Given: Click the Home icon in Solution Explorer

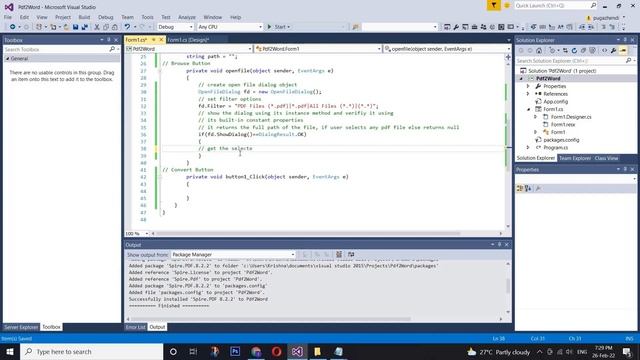Looking at the screenshot, I should click(x=539, y=51).
